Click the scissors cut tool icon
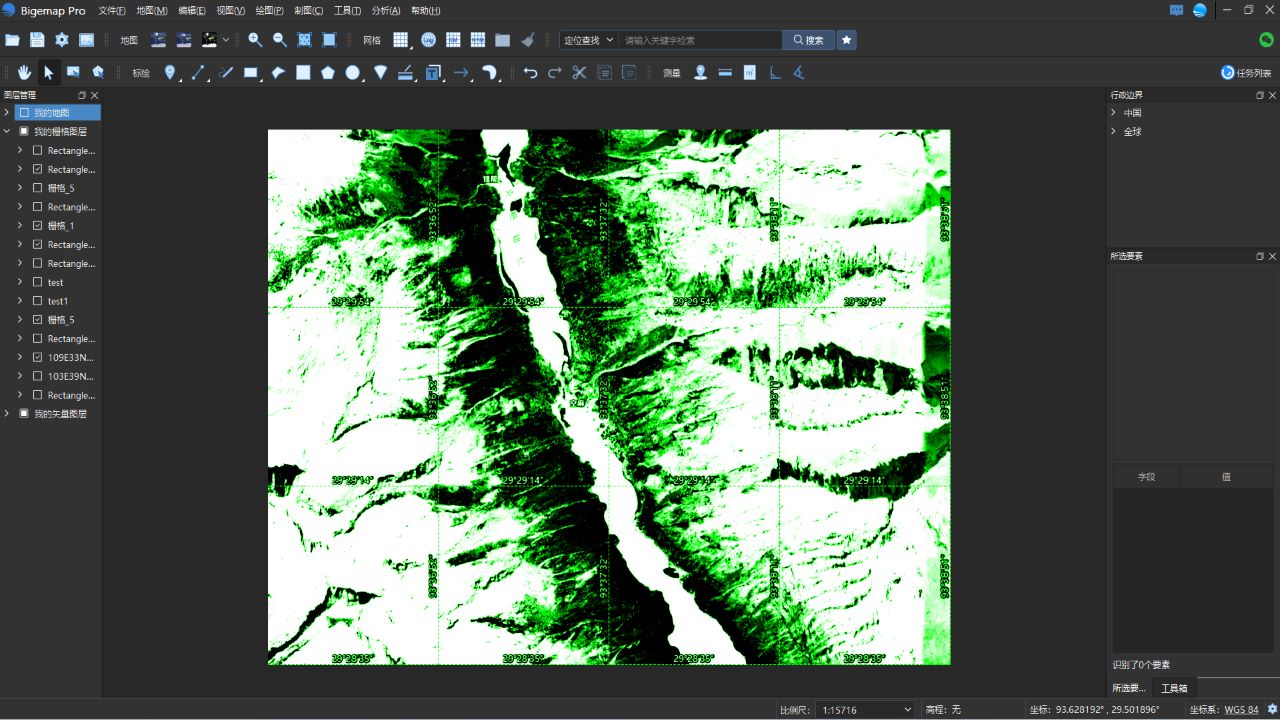The height and width of the screenshot is (720, 1280). [x=579, y=72]
